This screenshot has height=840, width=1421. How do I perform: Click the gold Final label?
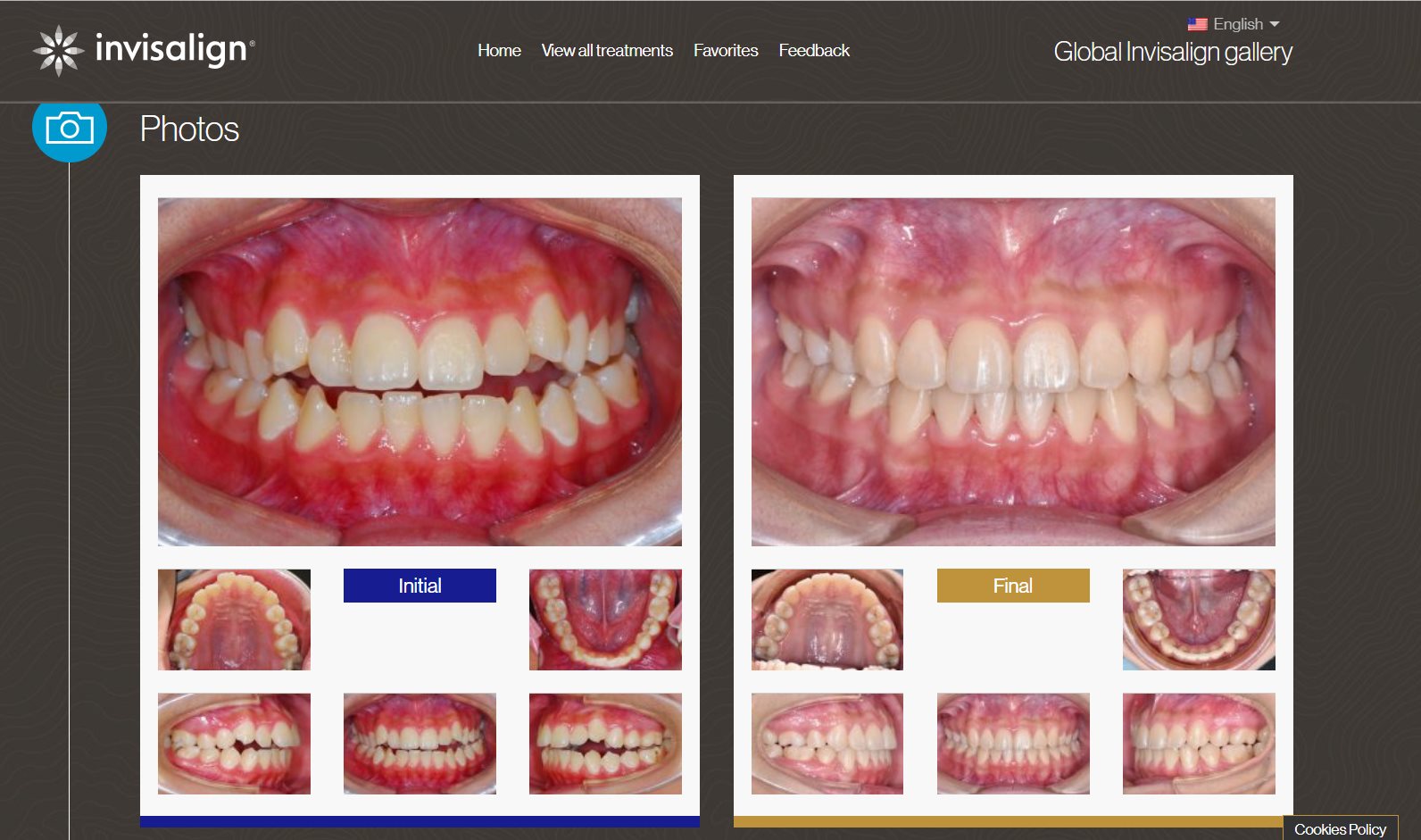click(1013, 586)
